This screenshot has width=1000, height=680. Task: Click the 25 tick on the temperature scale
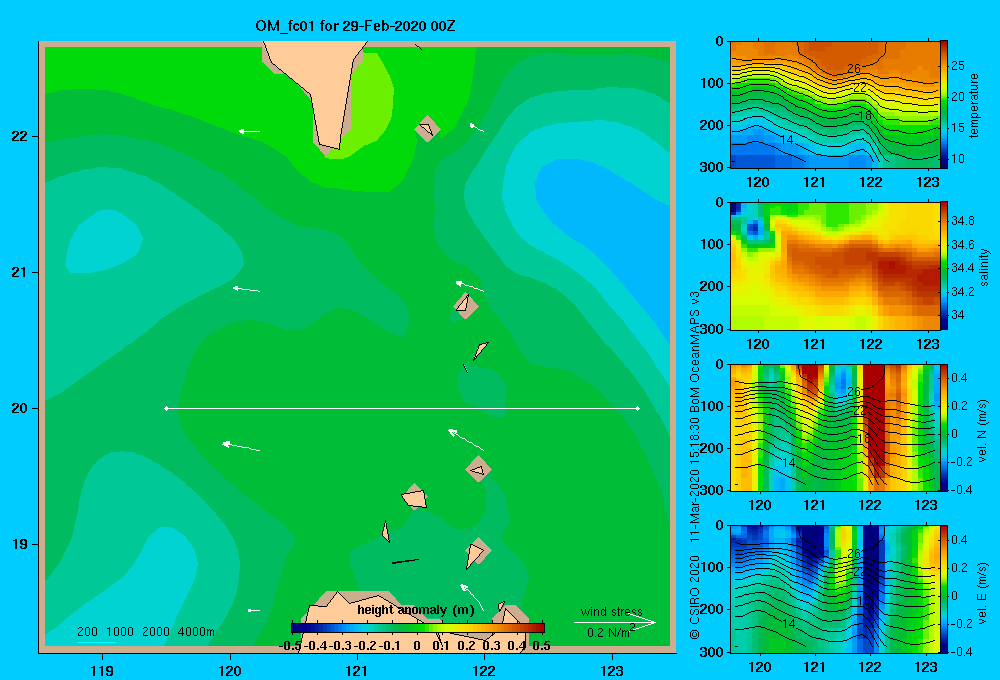pos(957,66)
